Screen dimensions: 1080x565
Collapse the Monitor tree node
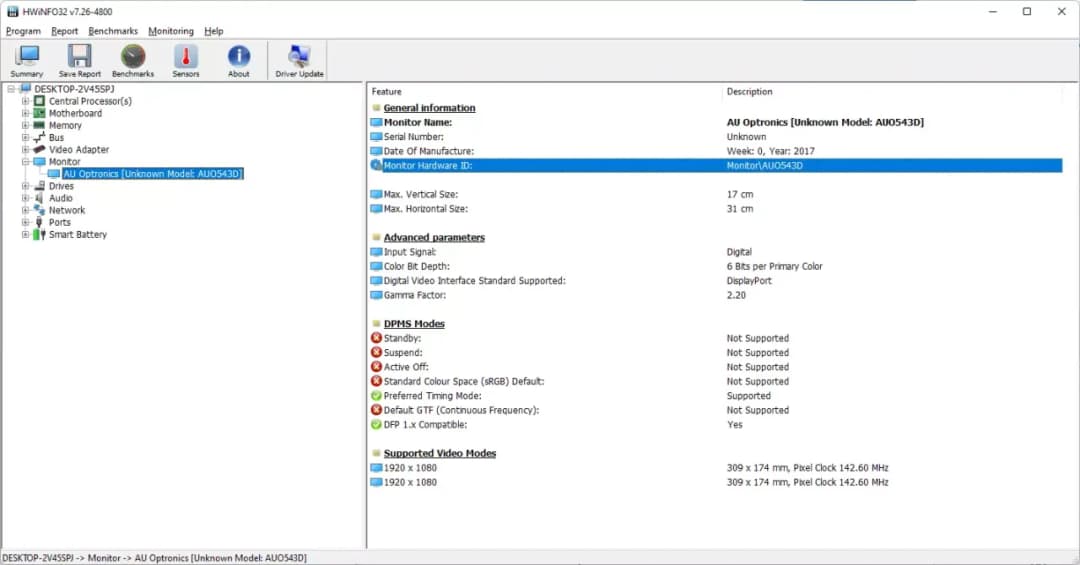26,162
